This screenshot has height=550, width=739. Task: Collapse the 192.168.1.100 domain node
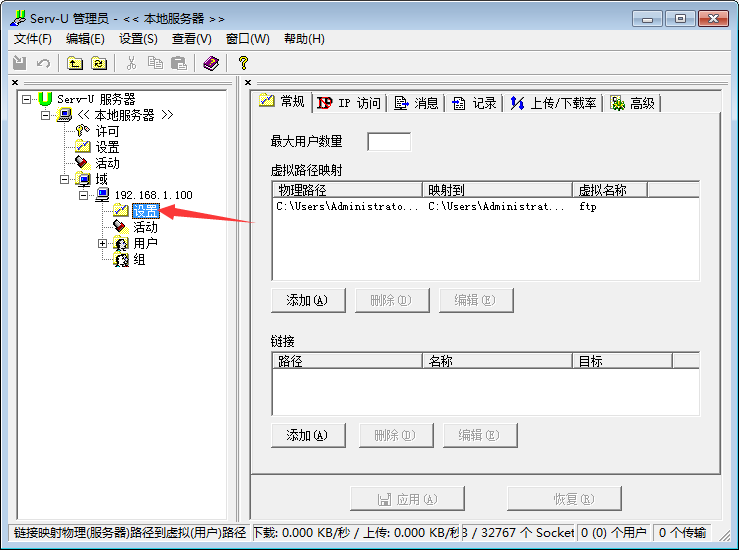[83, 195]
